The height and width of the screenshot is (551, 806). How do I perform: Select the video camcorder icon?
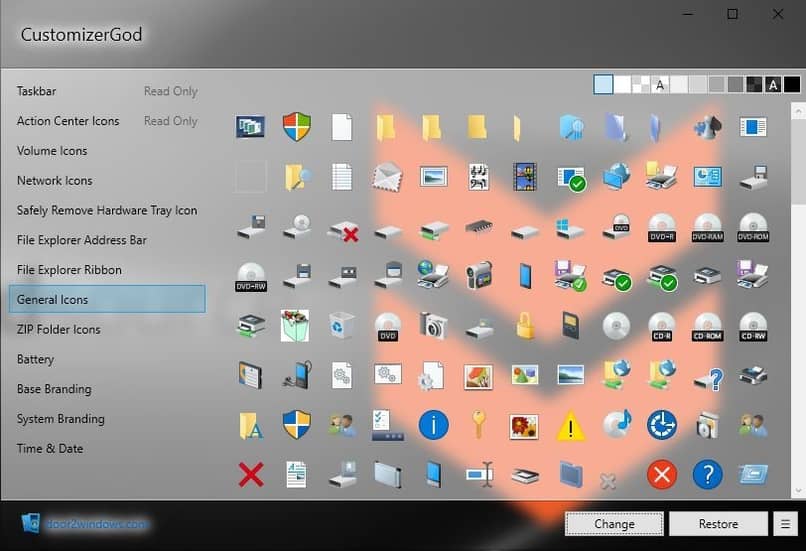pyautogui.click(x=479, y=275)
